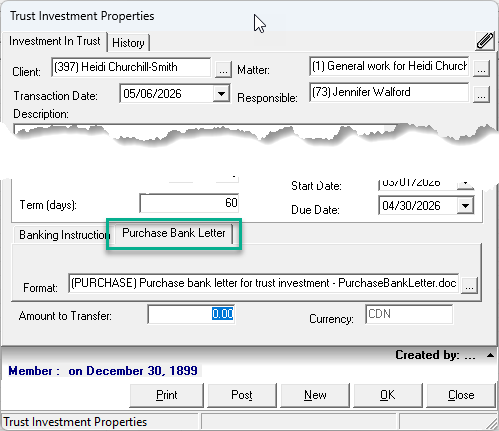Expand the Due Date calendar dropdown
Screen dimensions: 499x431
click(465, 206)
